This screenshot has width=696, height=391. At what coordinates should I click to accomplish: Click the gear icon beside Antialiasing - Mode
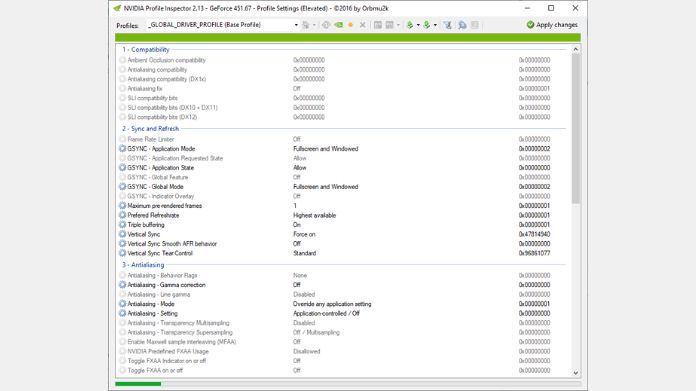123,304
